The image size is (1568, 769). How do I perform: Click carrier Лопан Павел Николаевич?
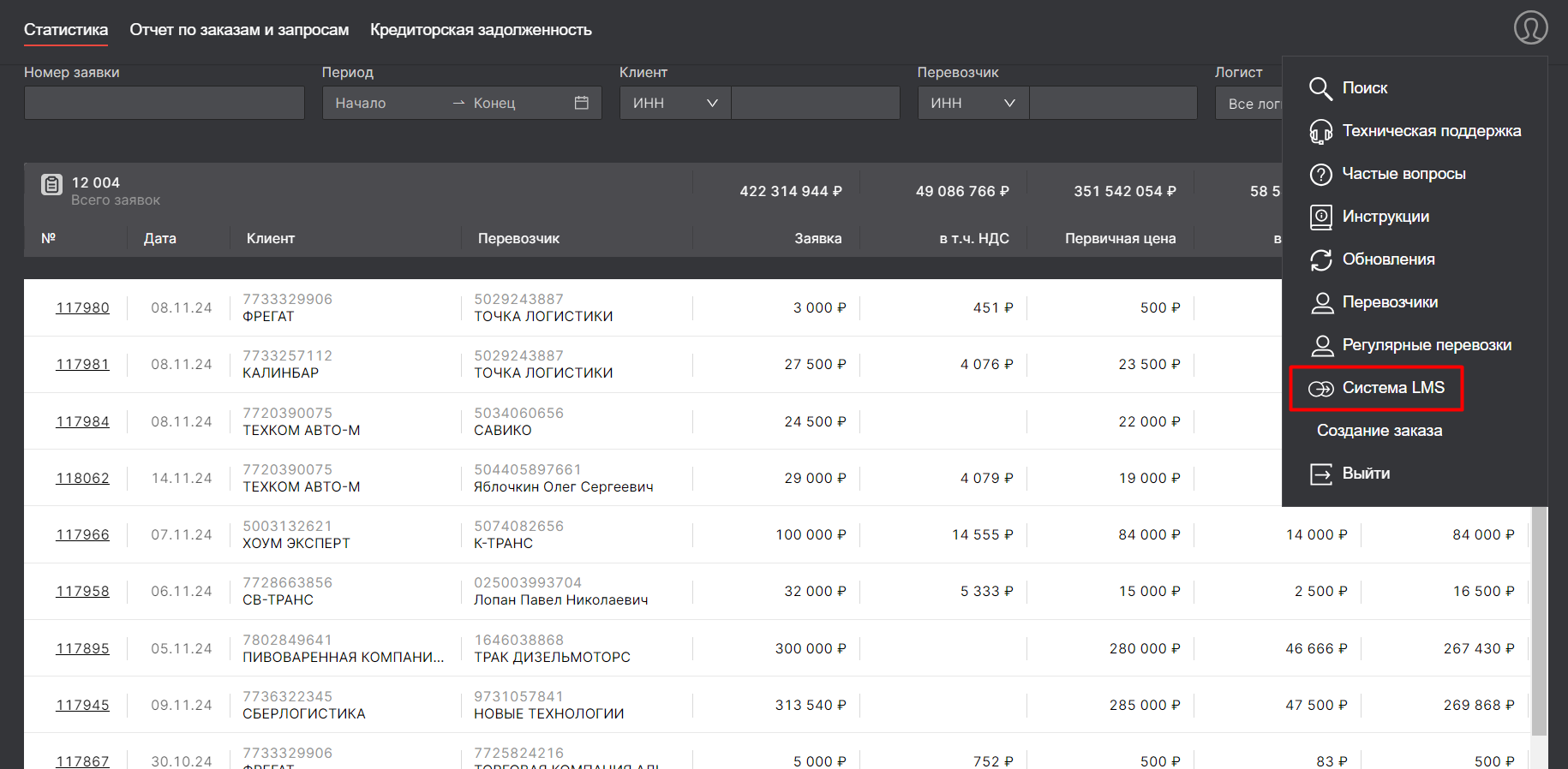(x=560, y=599)
